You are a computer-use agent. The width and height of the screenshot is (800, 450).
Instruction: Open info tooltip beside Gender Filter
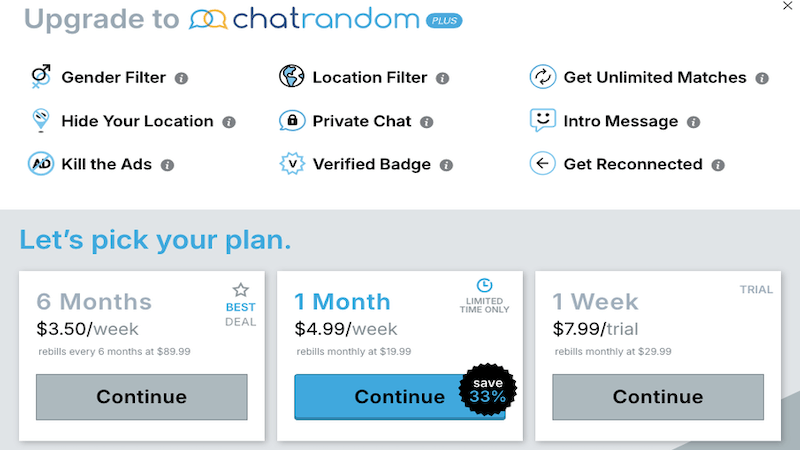(x=181, y=78)
